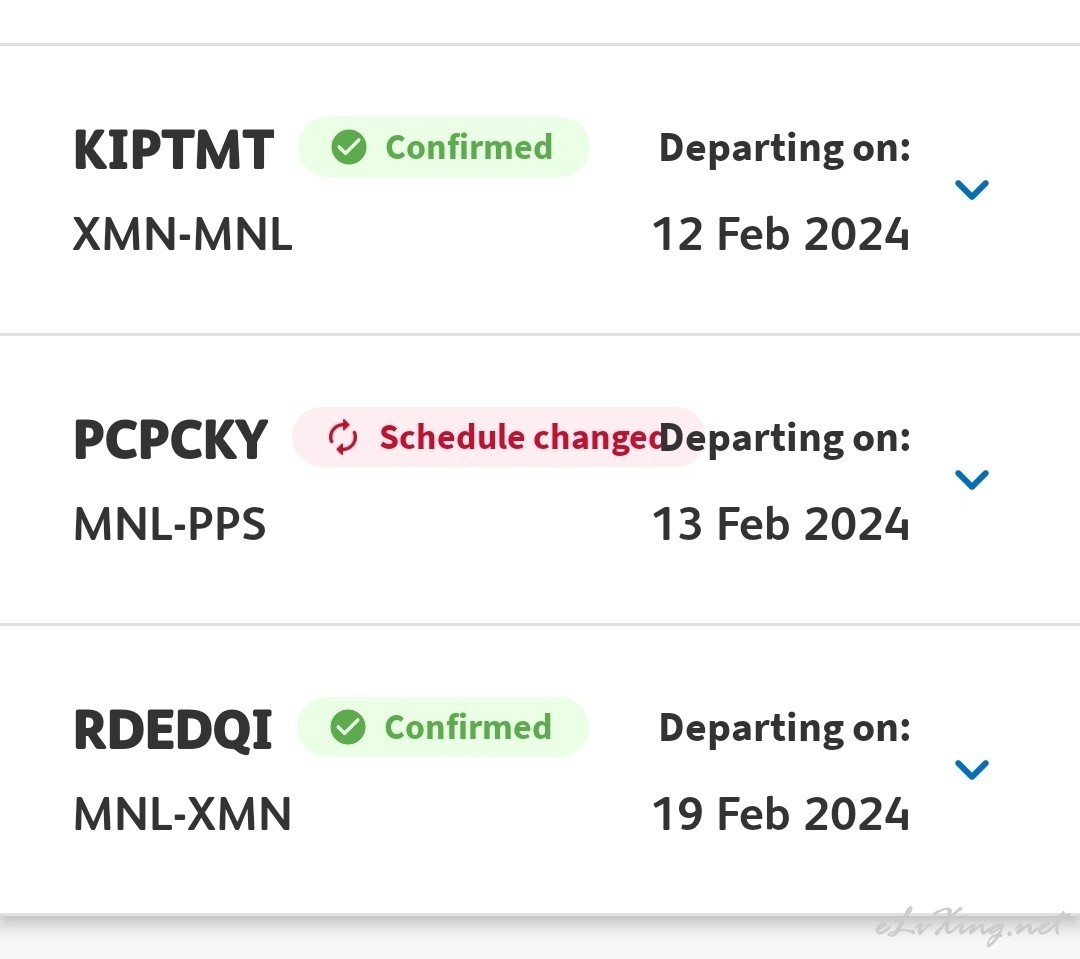Open booking reference PCPCKY
Image resolution: width=1080 pixels, height=959 pixels.
[x=170, y=440]
